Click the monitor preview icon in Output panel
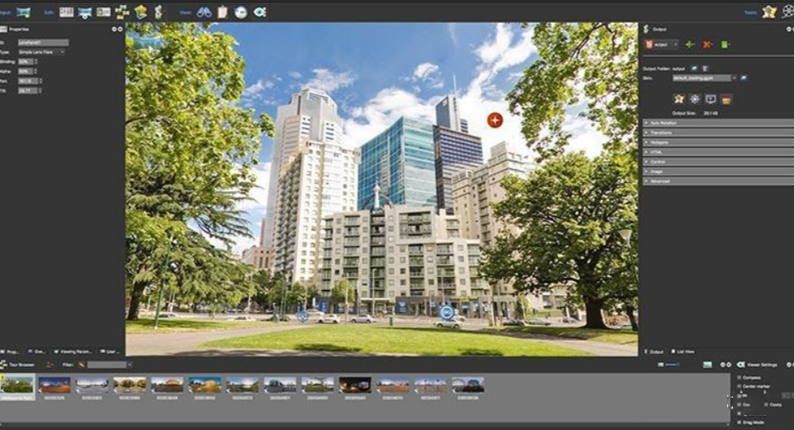The height and width of the screenshot is (430, 794). pyautogui.click(x=710, y=99)
